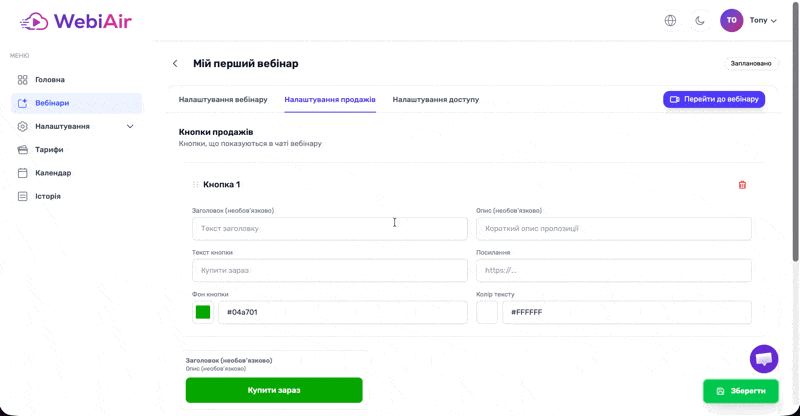Click the drag handle beside Кнопка 1

click(x=195, y=184)
